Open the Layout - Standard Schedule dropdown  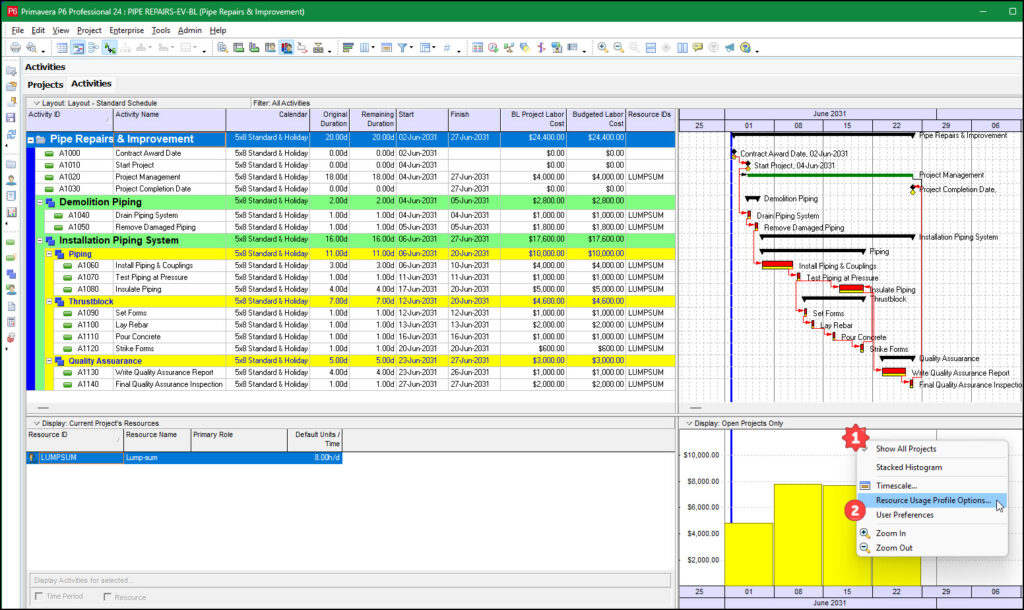click(37, 102)
